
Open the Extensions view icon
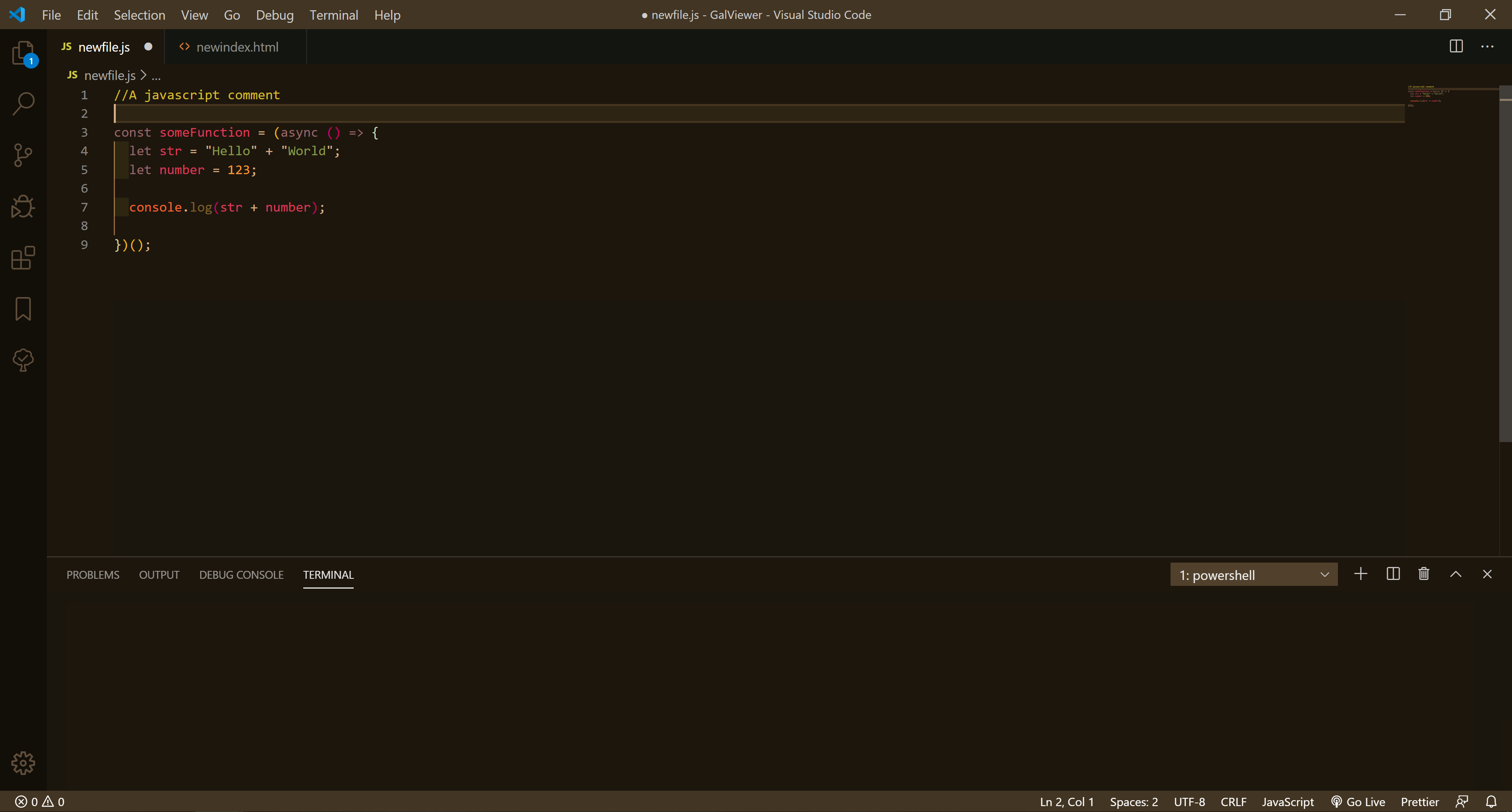coord(23,258)
